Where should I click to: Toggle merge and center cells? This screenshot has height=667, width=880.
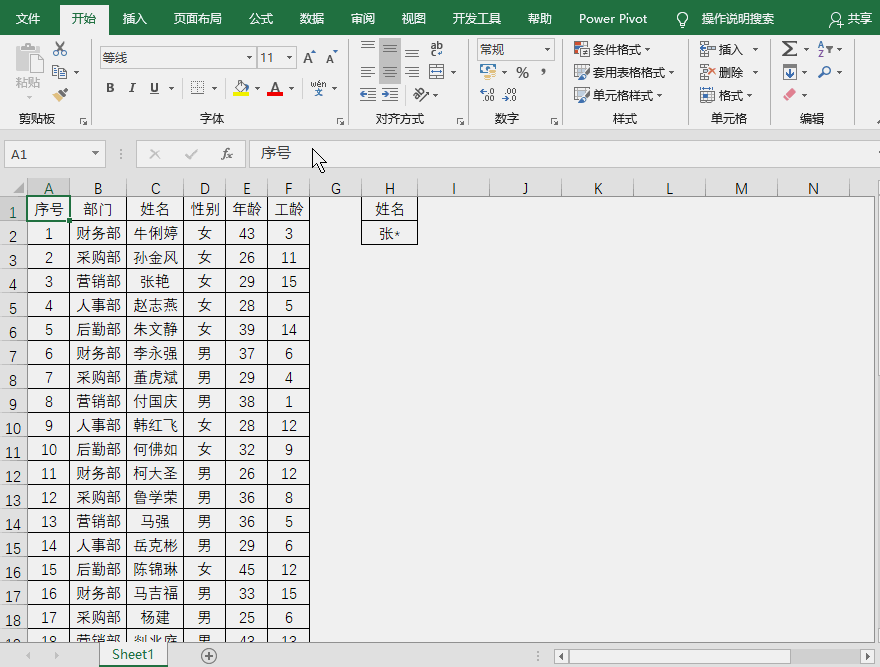tap(435, 71)
